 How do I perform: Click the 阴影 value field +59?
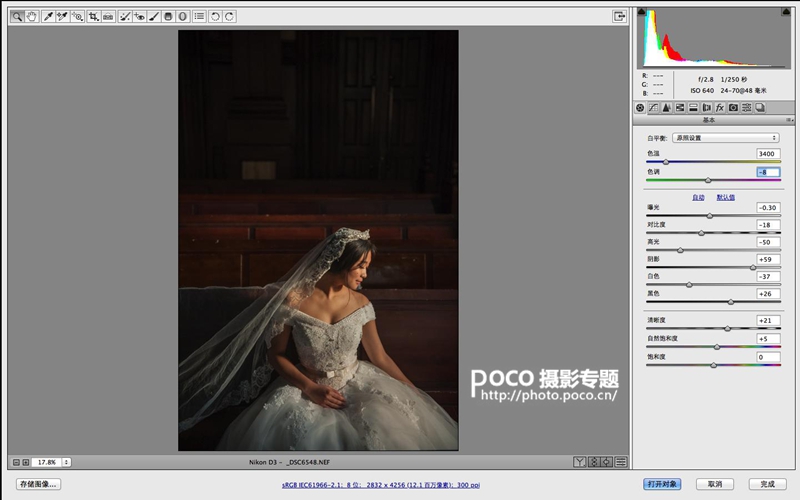[x=768, y=259]
